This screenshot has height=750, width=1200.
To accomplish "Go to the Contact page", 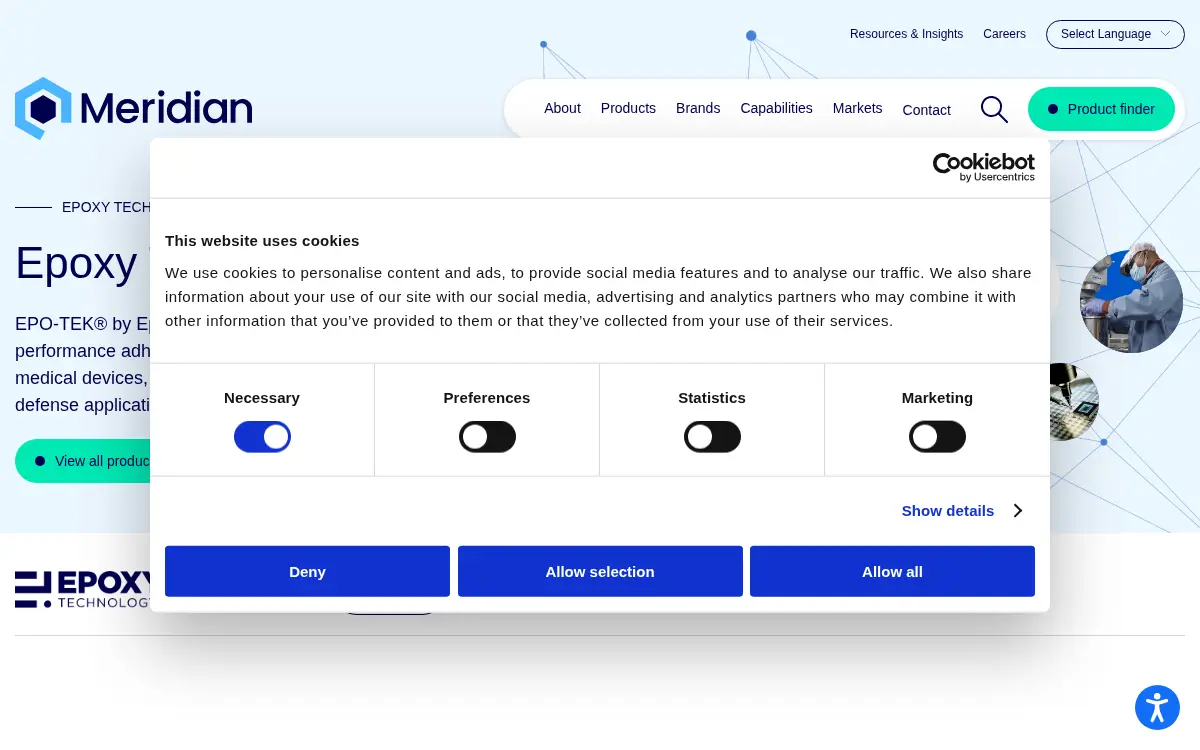I will click(926, 110).
